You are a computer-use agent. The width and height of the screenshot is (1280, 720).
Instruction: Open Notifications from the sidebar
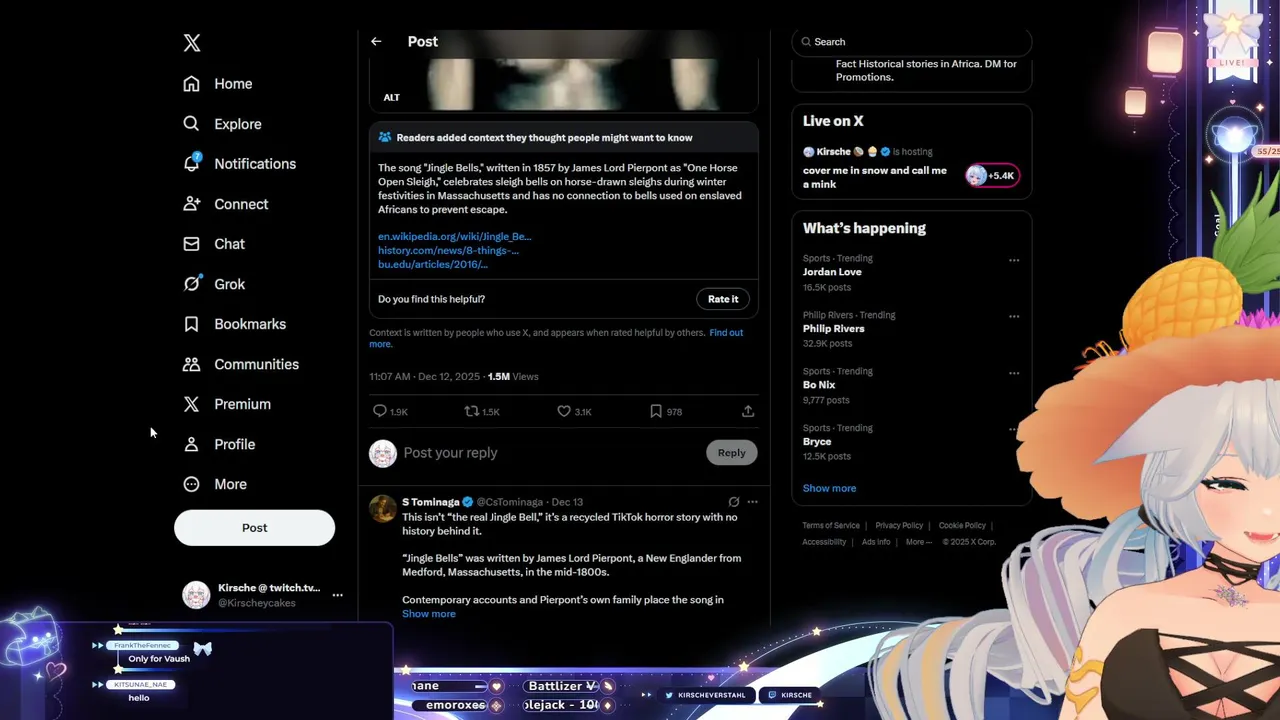240,164
